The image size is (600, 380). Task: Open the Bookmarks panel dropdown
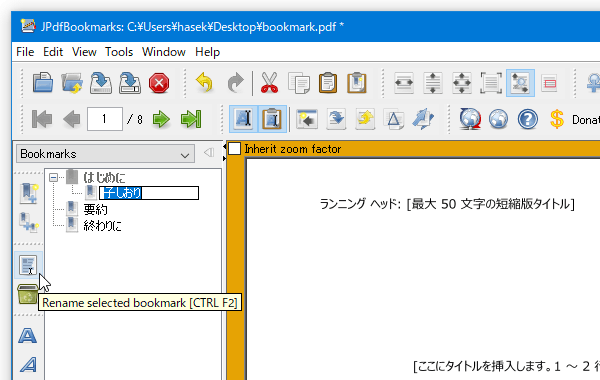[105, 154]
